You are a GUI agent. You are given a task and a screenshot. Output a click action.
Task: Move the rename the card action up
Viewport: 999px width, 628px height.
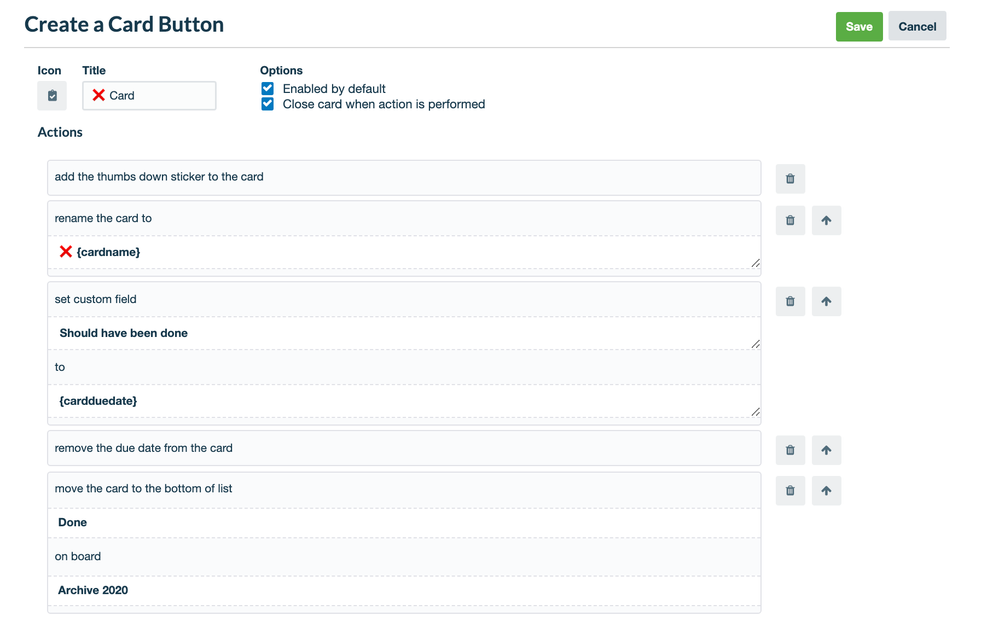tap(826, 220)
